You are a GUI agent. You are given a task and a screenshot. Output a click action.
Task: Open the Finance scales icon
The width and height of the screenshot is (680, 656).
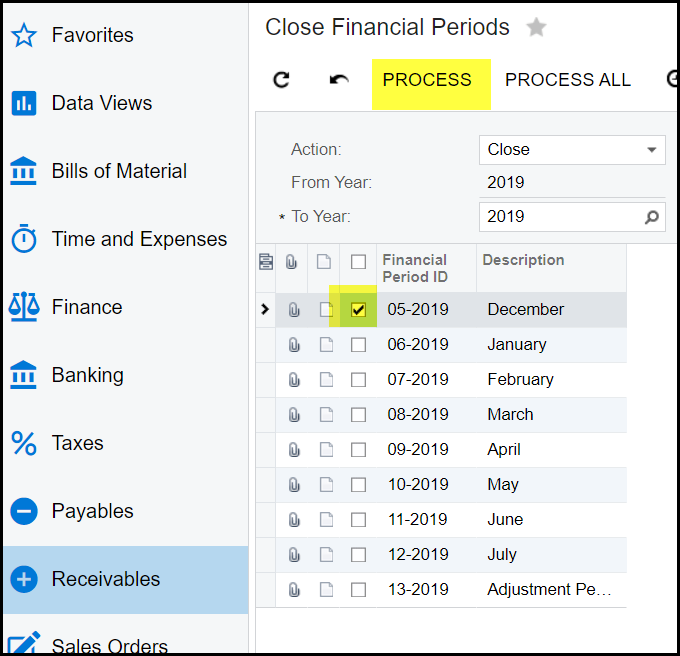click(24, 307)
